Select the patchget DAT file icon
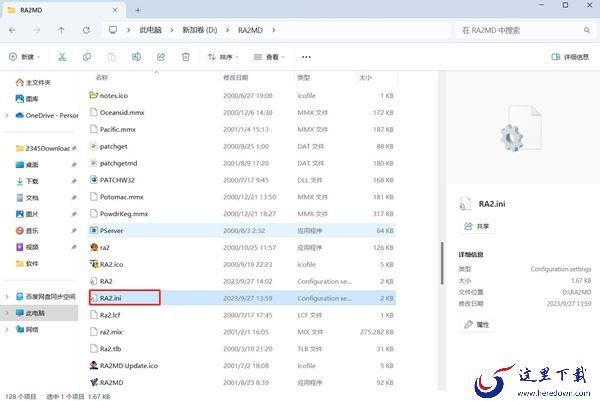600x401 pixels. click(94, 146)
